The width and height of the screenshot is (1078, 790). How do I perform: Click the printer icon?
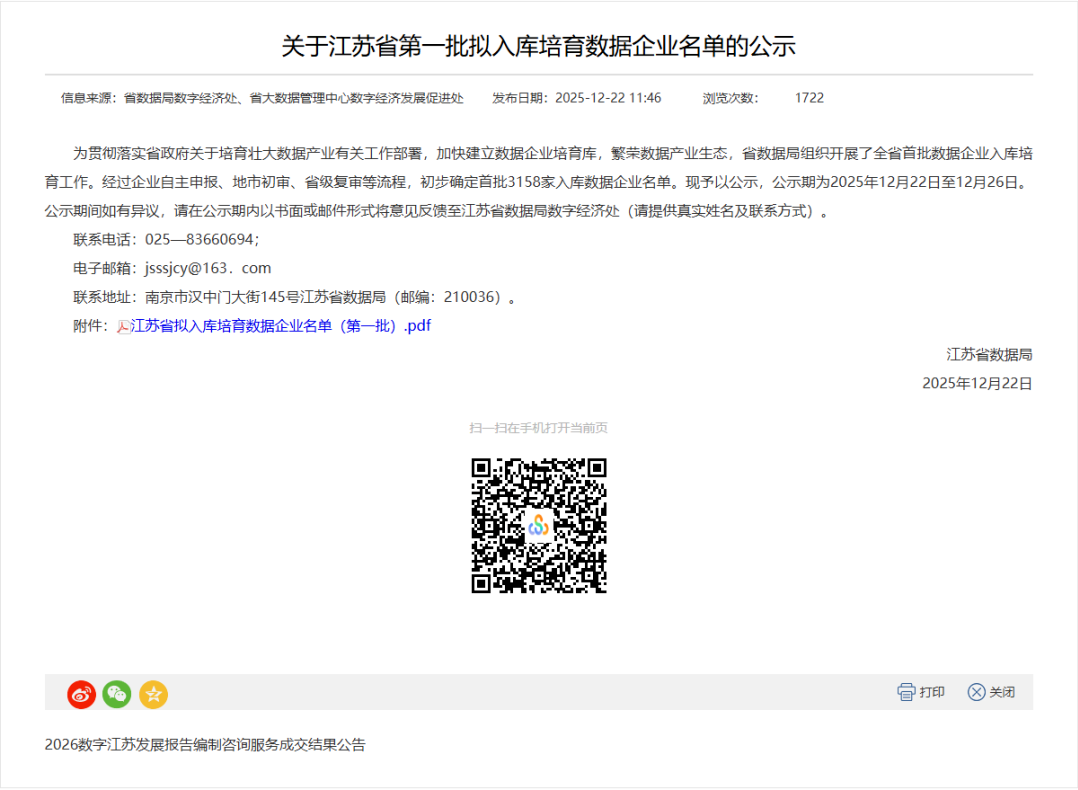point(906,692)
